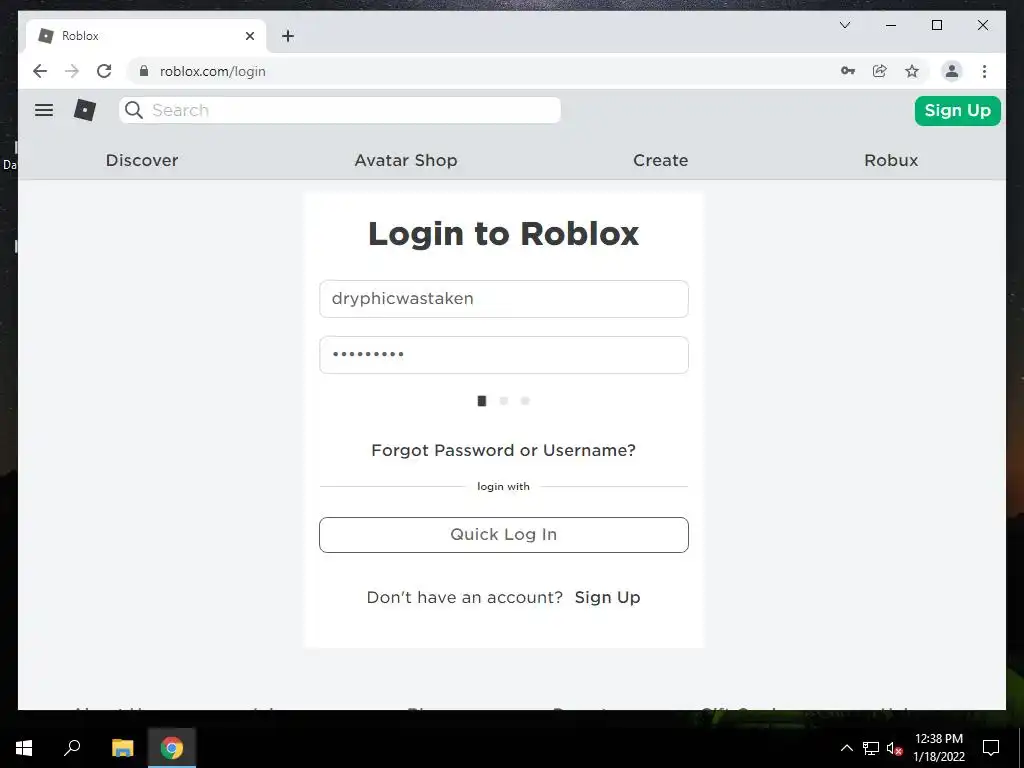
Task: Open the clock showing 12:38 PM
Action: (x=938, y=748)
